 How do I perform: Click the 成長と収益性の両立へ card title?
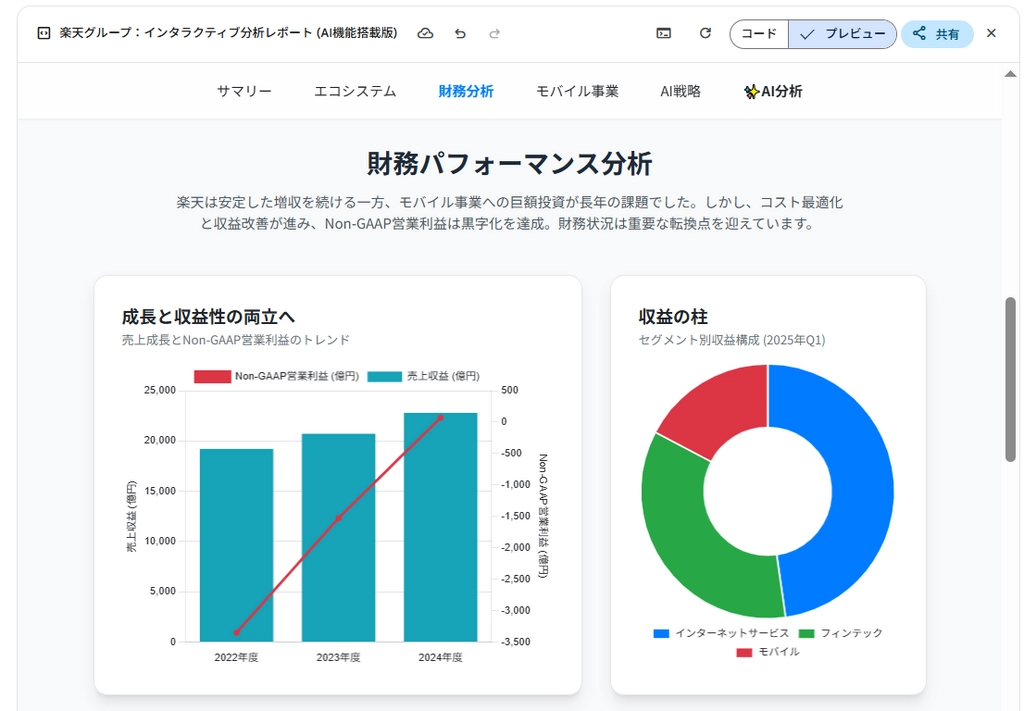coord(208,317)
